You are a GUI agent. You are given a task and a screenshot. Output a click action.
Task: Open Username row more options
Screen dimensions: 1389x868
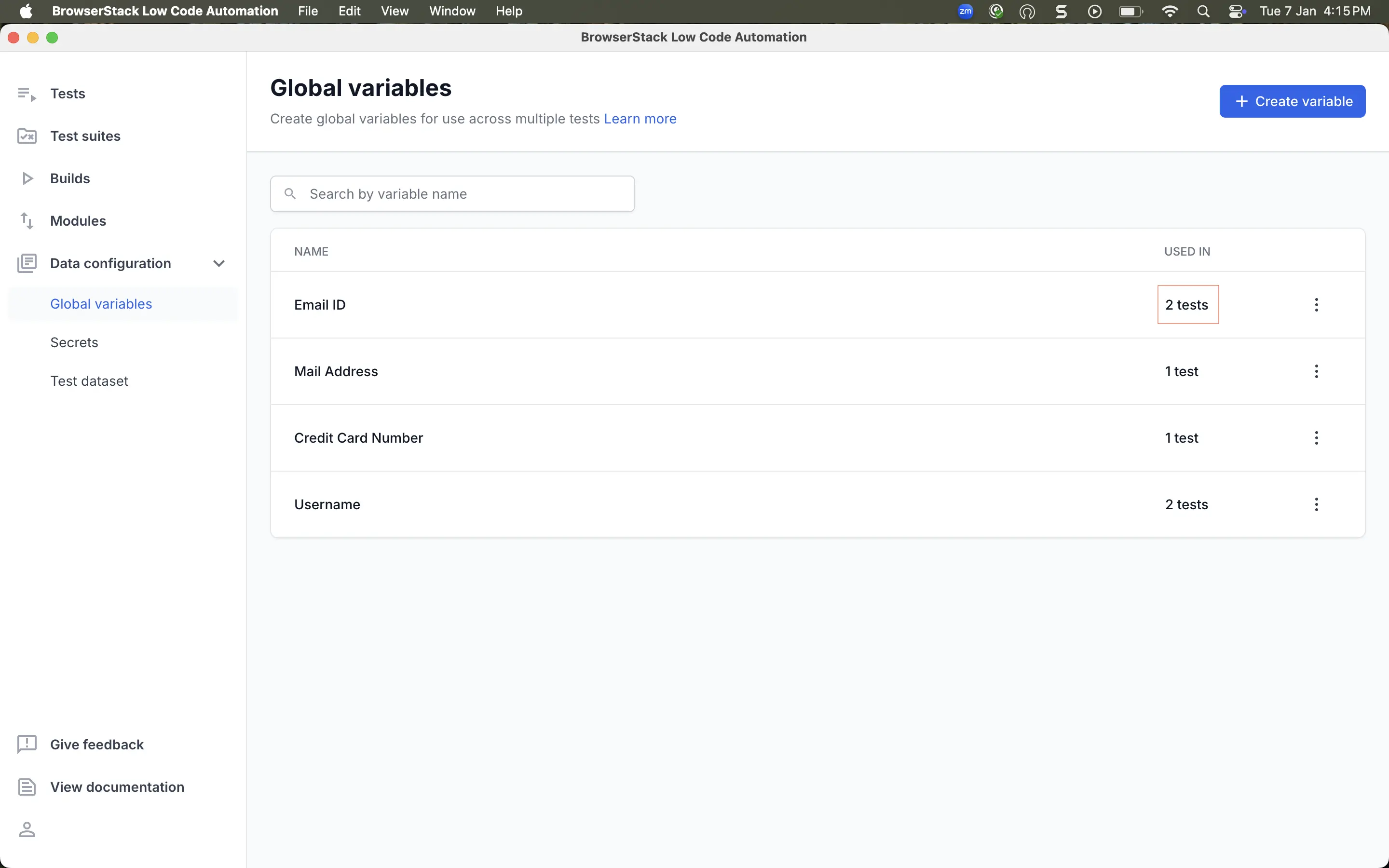pyautogui.click(x=1316, y=504)
